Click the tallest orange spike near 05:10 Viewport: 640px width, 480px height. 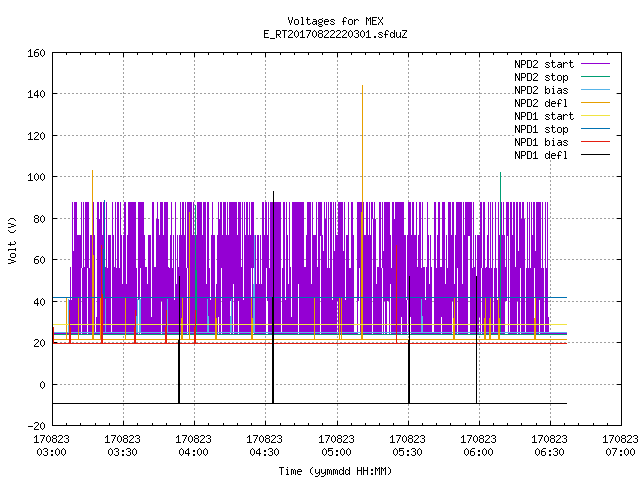pyautogui.click(x=362, y=87)
